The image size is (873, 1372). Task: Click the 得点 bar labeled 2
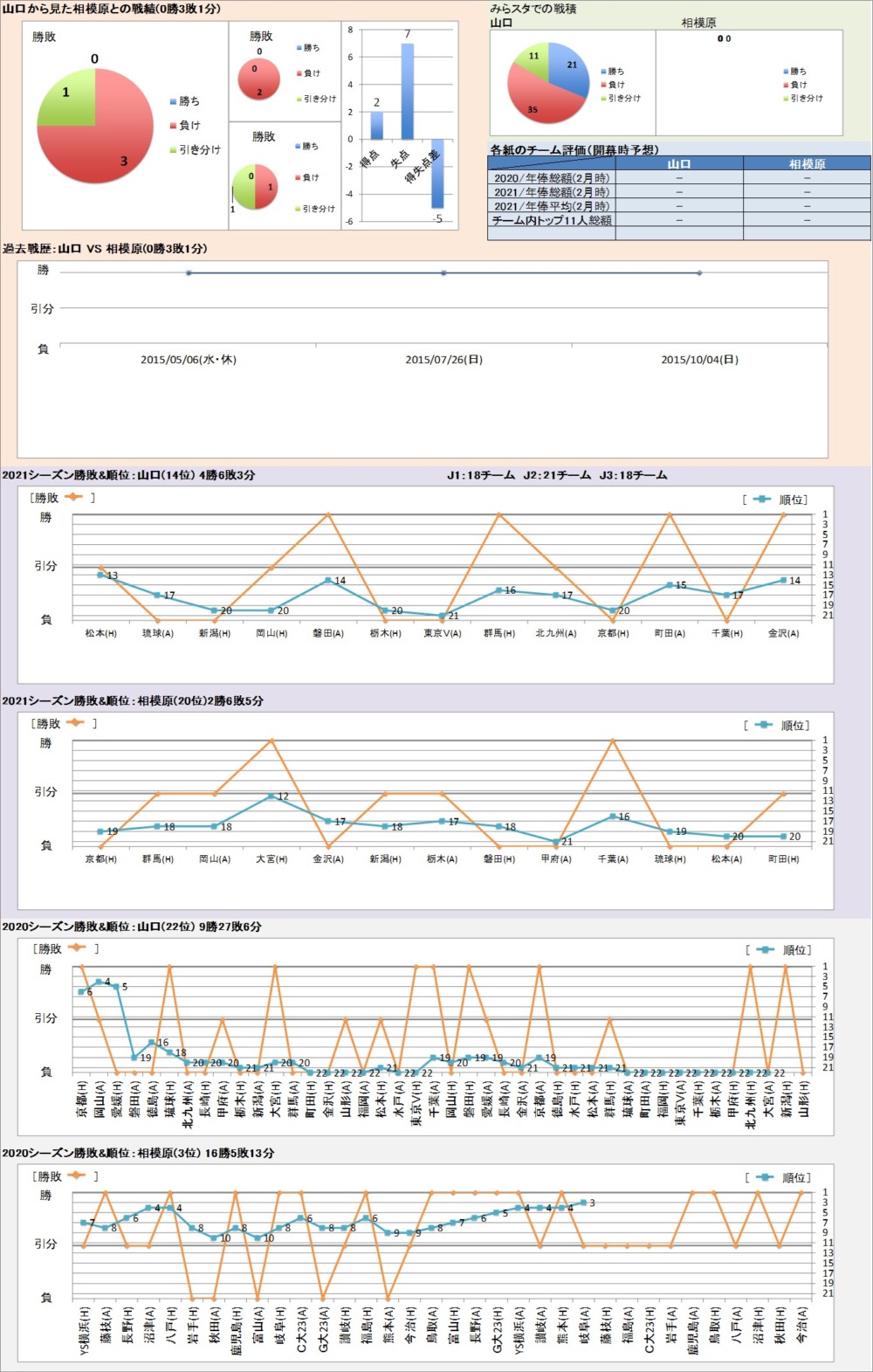click(376, 125)
